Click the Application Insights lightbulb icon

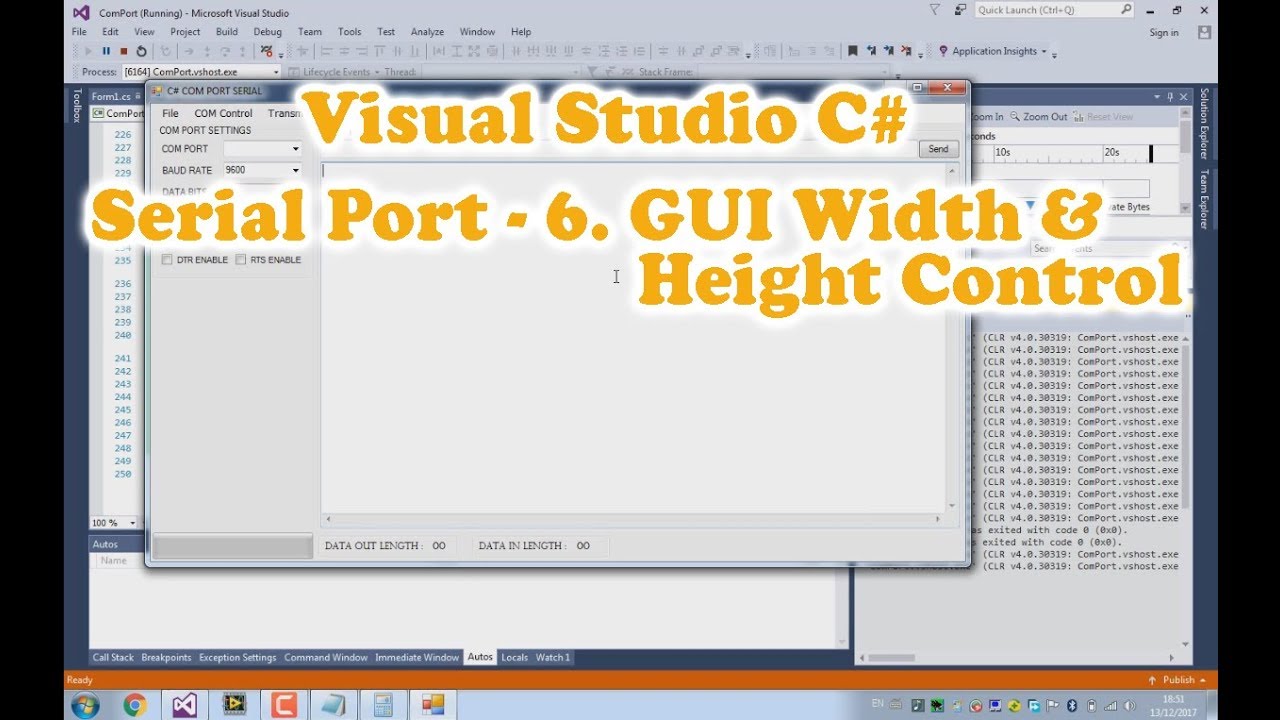943,51
